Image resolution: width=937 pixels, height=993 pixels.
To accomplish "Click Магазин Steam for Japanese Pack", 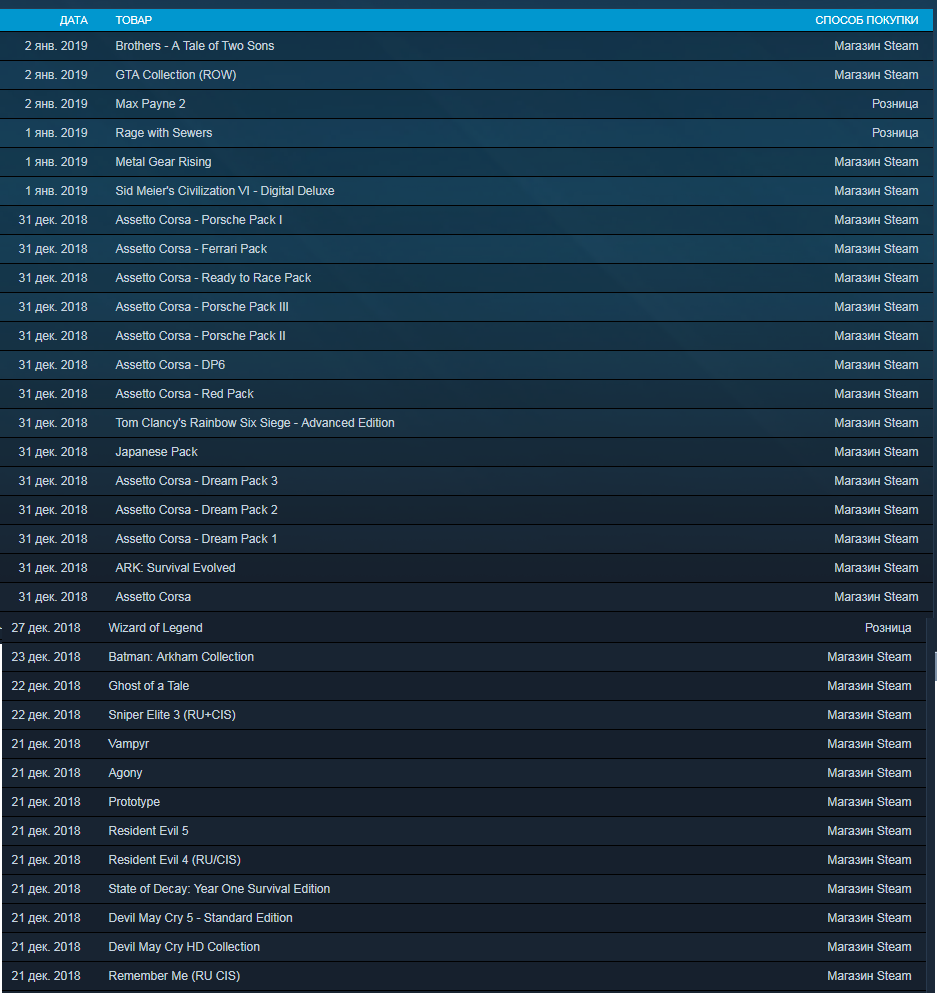I will (876, 452).
